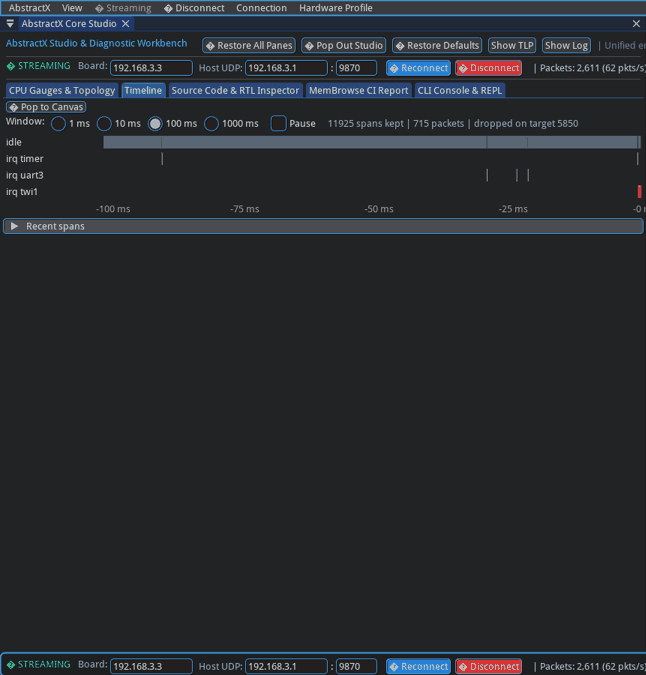646x675 pixels.
Task: Expand the Recent spans section
Action: pyautogui.click(x=323, y=226)
